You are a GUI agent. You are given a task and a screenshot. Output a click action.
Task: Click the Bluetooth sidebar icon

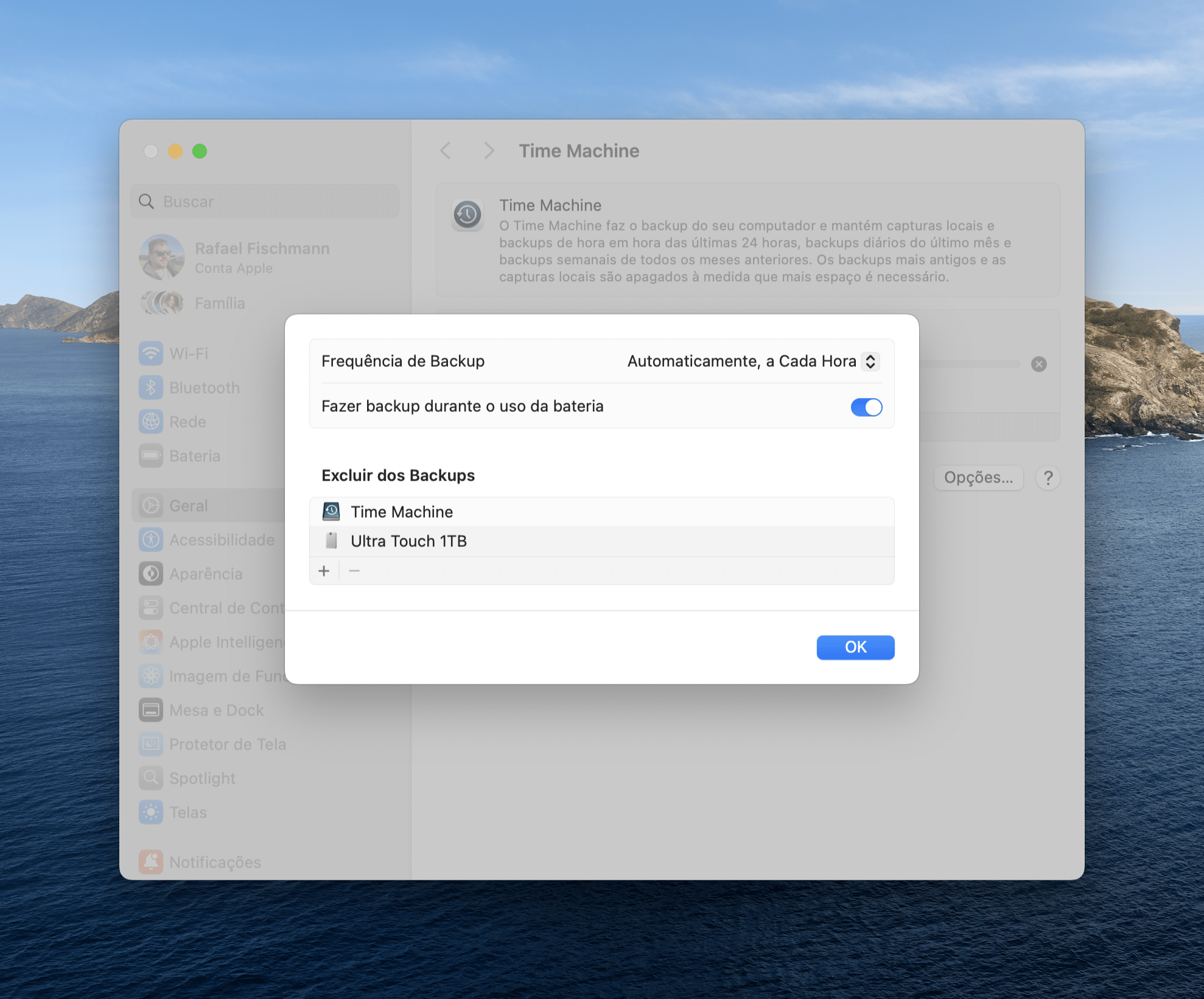click(x=151, y=388)
